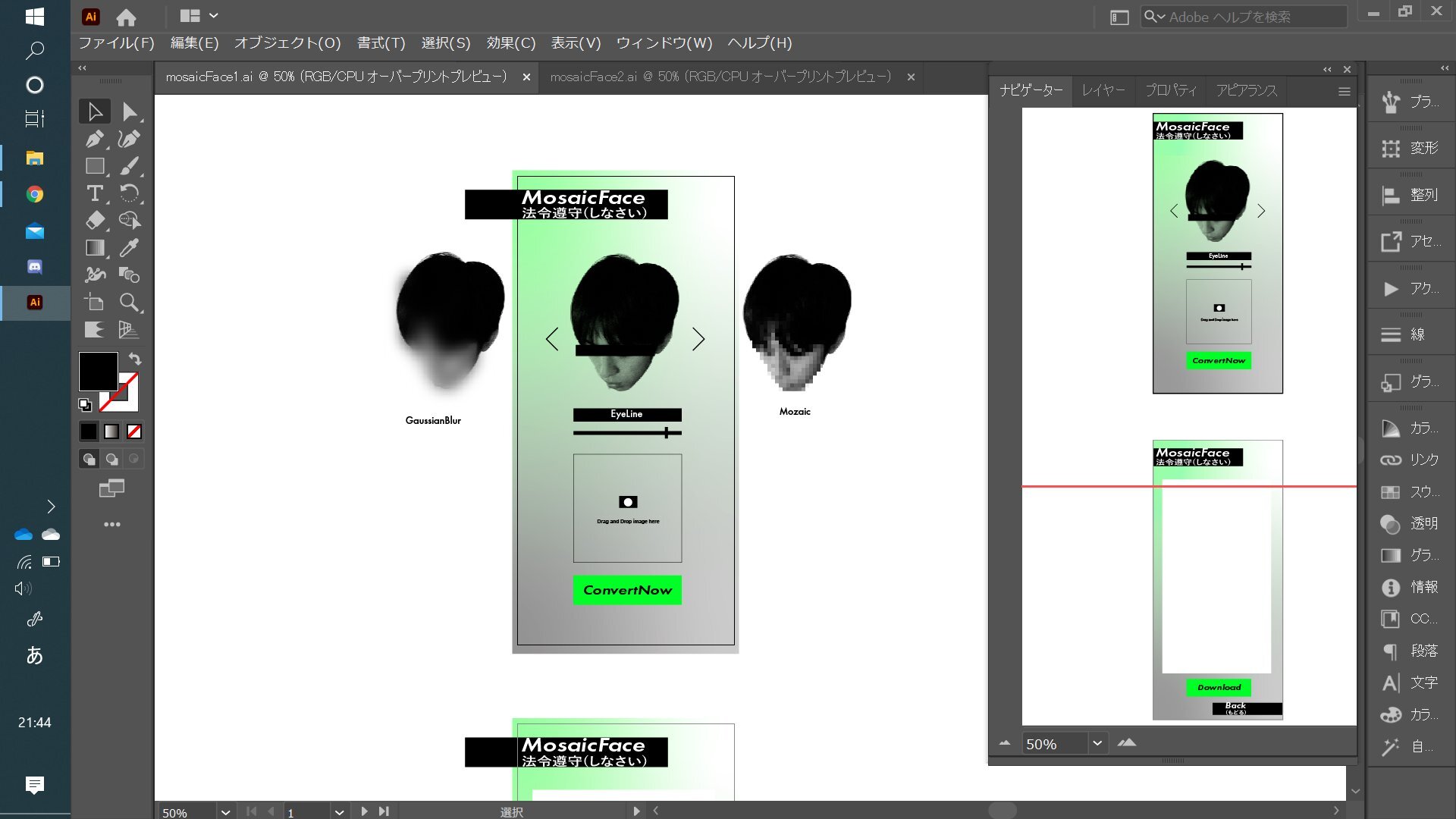Image resolution: width=1456 pixels, height=819 pixels.
Task: Enable Draw Behind drawing mode
Action: [x=111, y=459]
